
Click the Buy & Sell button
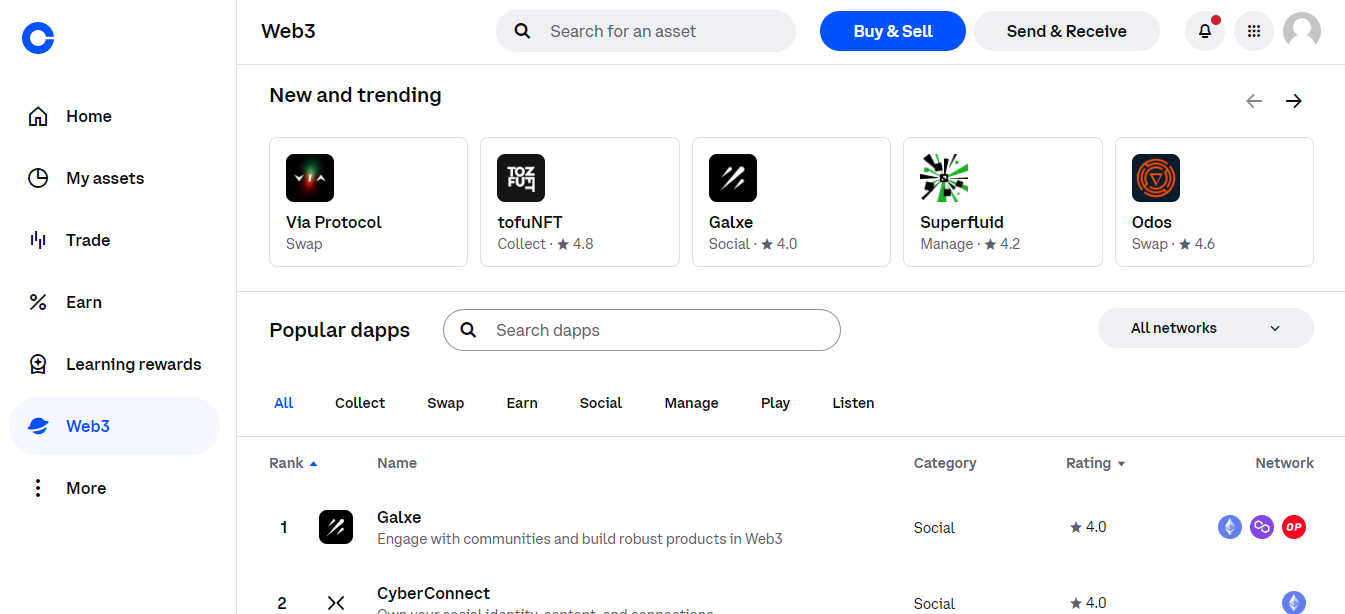[x=892, y=31]
